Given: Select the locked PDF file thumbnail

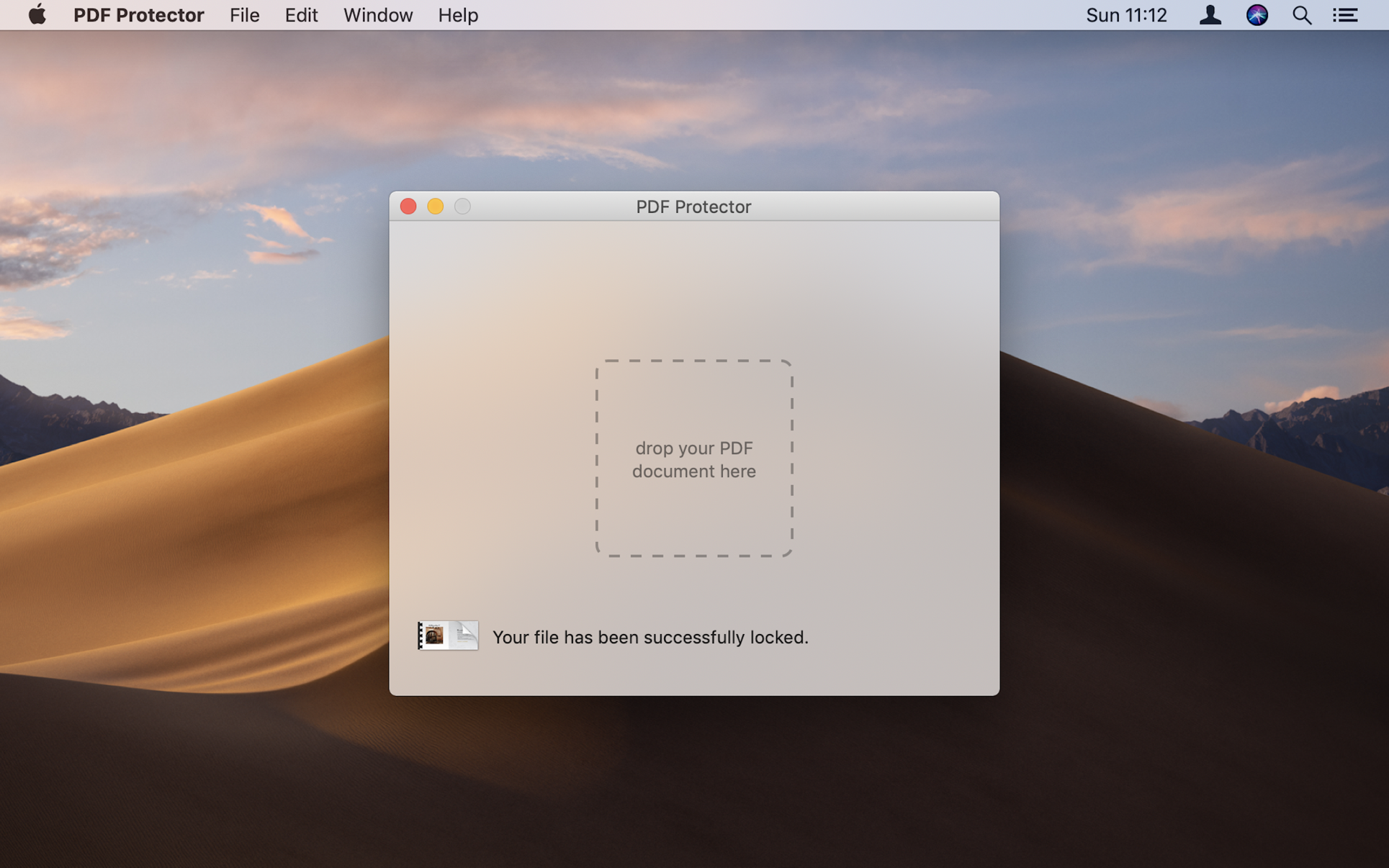Looking at the screenshot, I should (448, 636).
